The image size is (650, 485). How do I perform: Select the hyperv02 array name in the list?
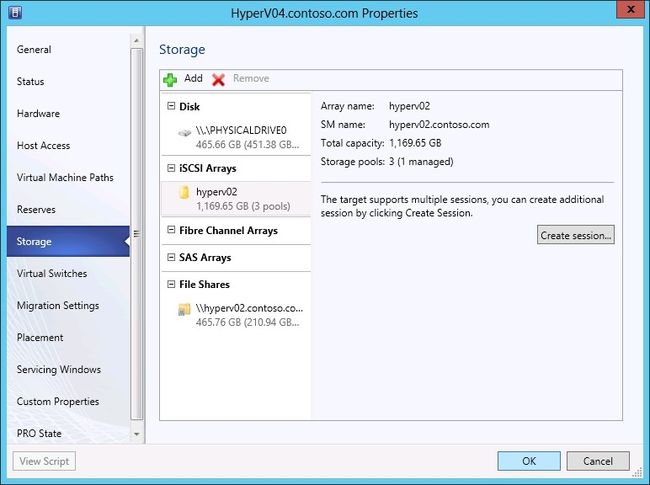pyautogui.click(x=216, y=192)
